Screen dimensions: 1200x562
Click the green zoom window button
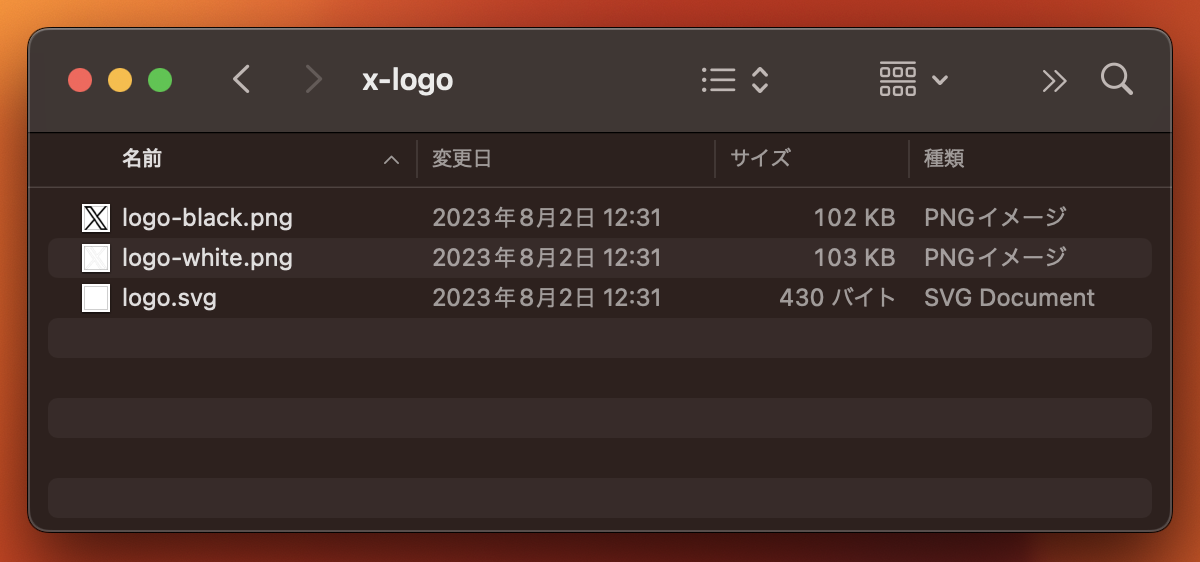coord(160,80)
